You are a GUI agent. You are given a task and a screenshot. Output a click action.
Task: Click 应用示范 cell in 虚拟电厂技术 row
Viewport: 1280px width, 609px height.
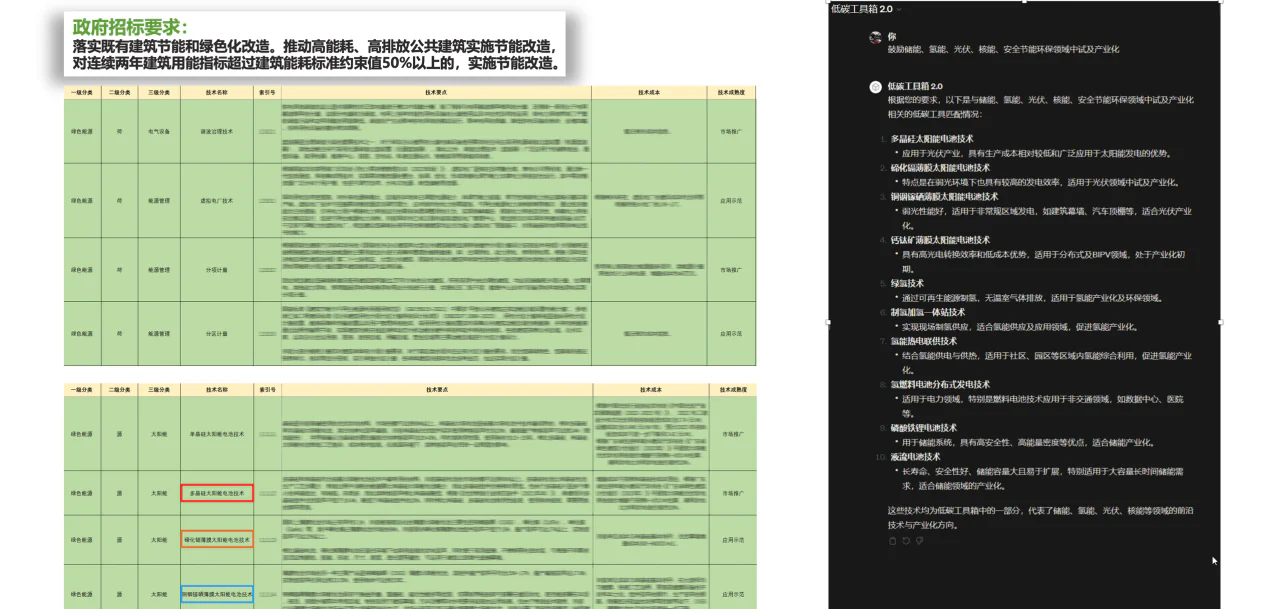coord(731,200)
